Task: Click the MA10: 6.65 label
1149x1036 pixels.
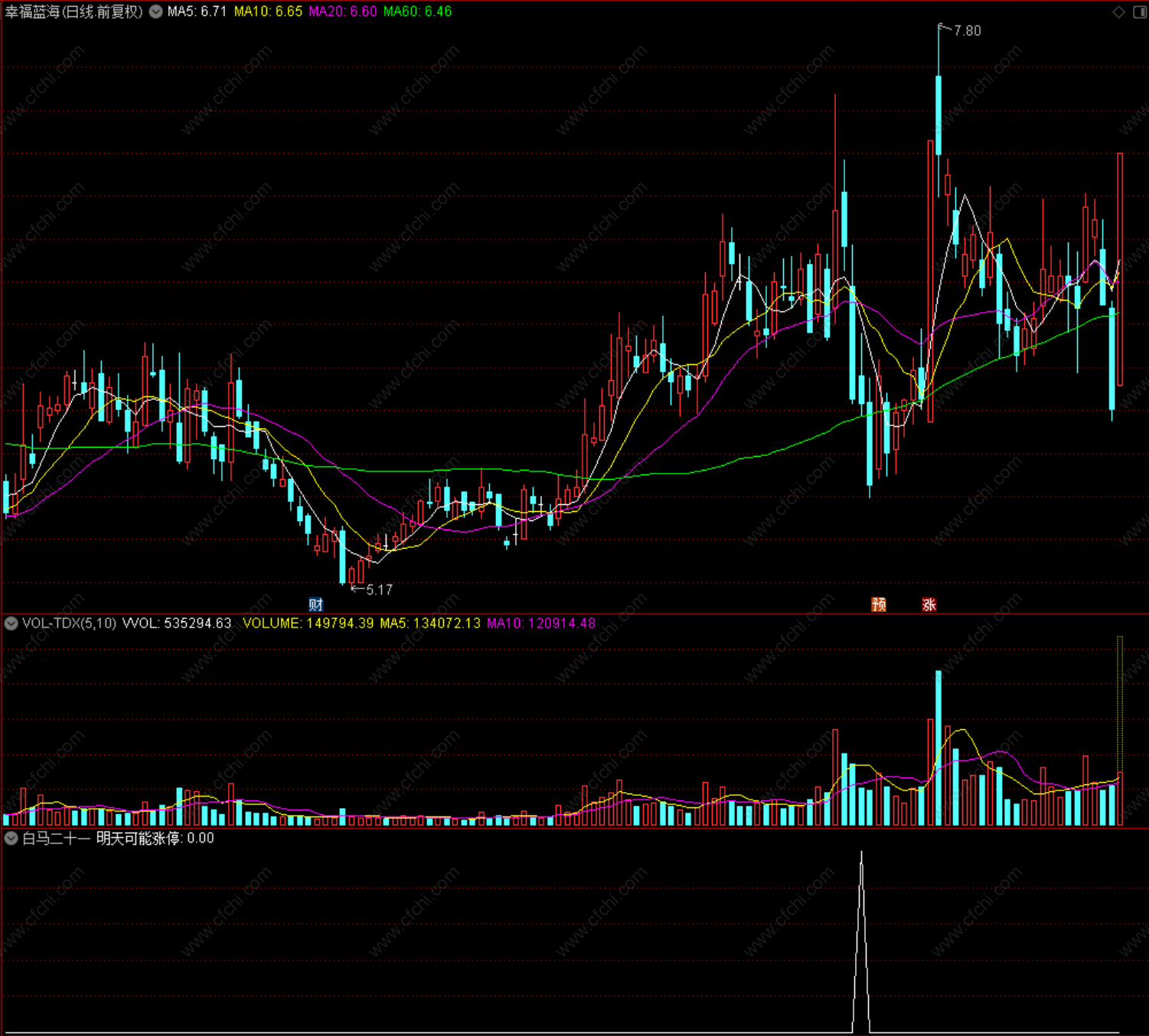Action: [x=268, y=11]
